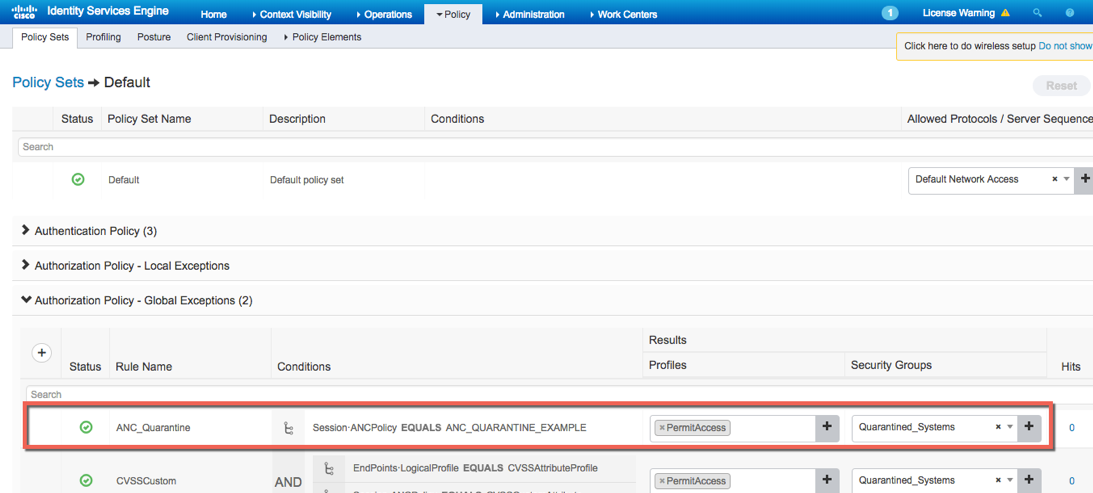Clear Quarantined_Systems selection in ANC_Quarantine row
The width and height of the screenshot is (1093, 493).
point(998,427)
